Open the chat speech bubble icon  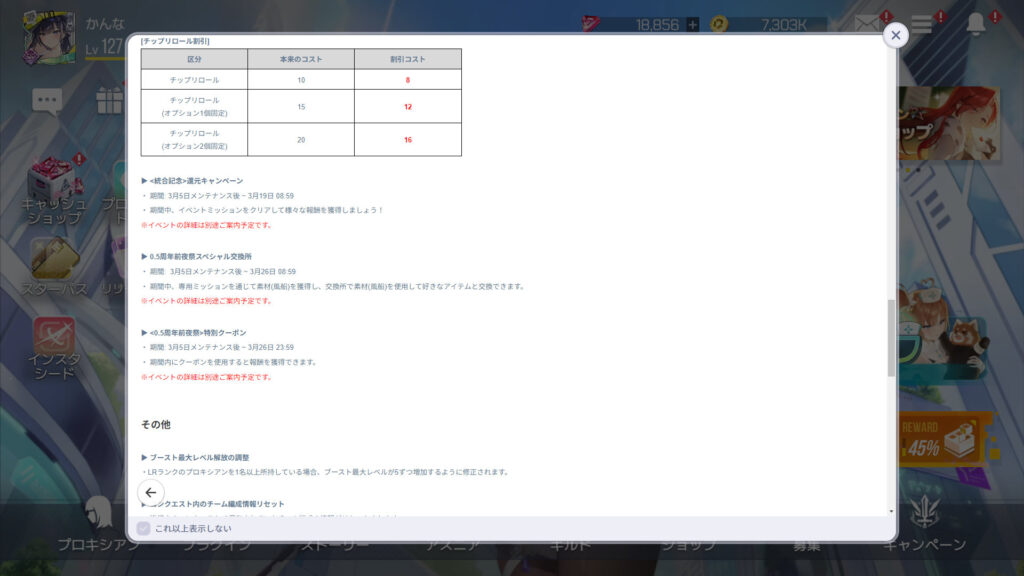click(x=47, y=100)
